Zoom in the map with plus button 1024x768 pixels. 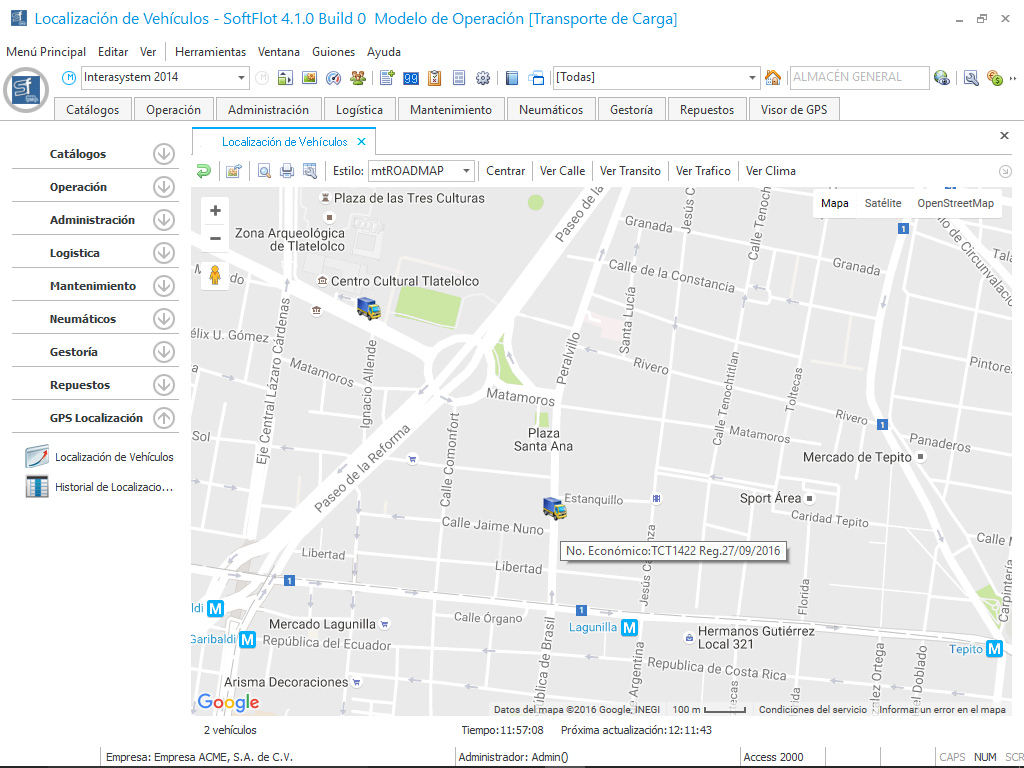click(215, 210)
